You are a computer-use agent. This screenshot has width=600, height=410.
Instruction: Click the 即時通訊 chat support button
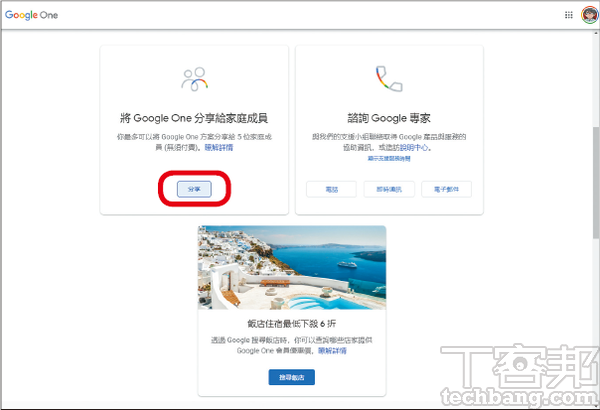click(389, 189)
